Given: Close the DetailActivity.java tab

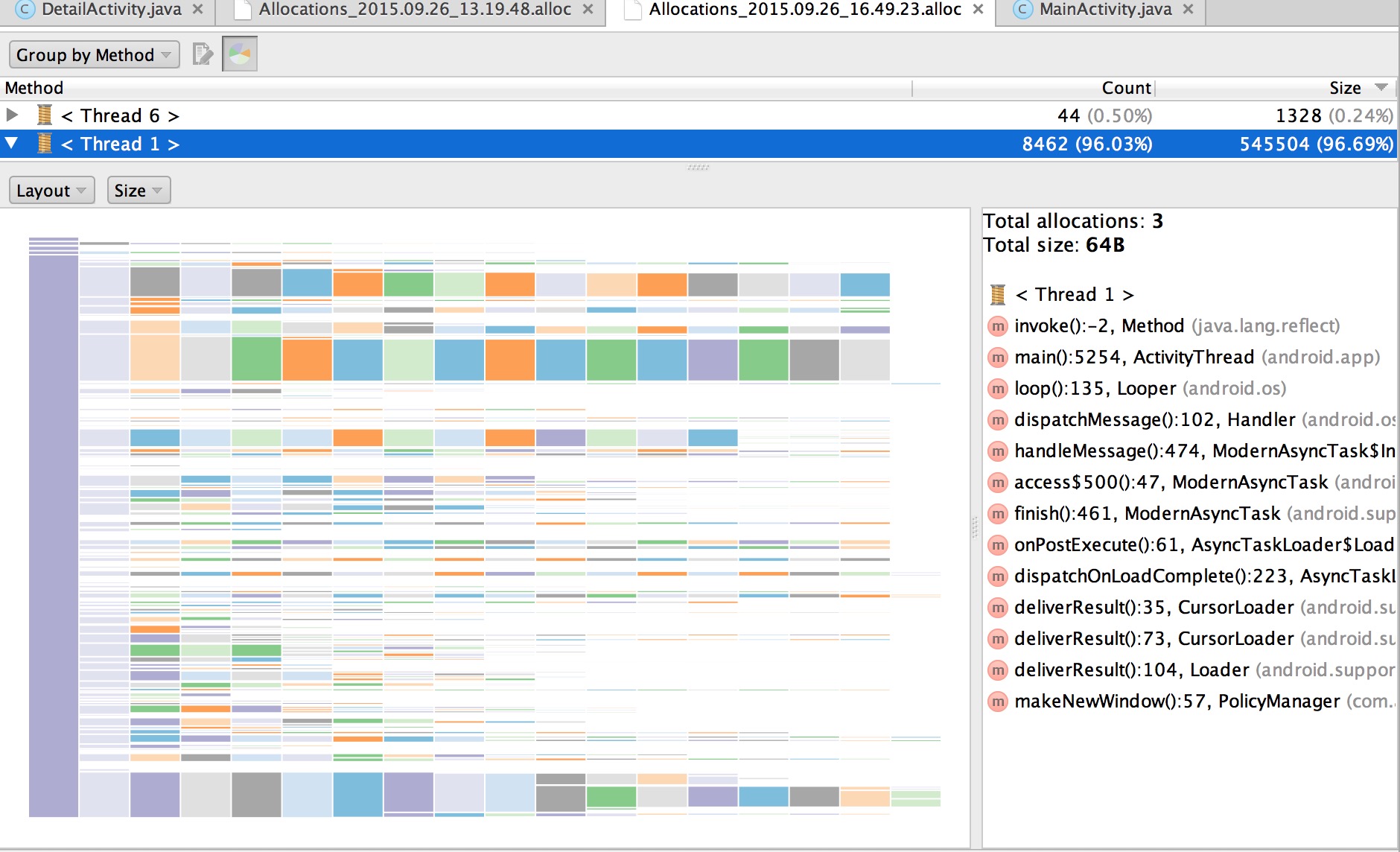Looking at the screenshot, I should [x=198, y=10].
